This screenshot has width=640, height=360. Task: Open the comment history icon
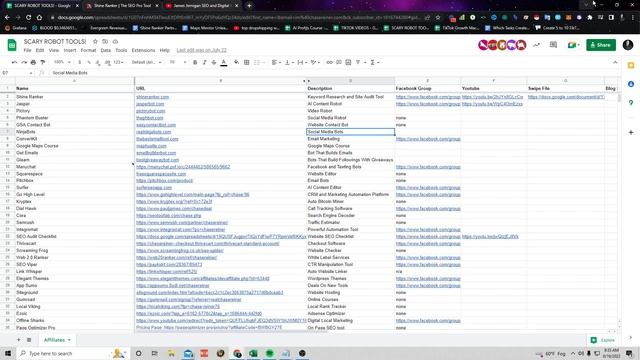tap(553, 45)
